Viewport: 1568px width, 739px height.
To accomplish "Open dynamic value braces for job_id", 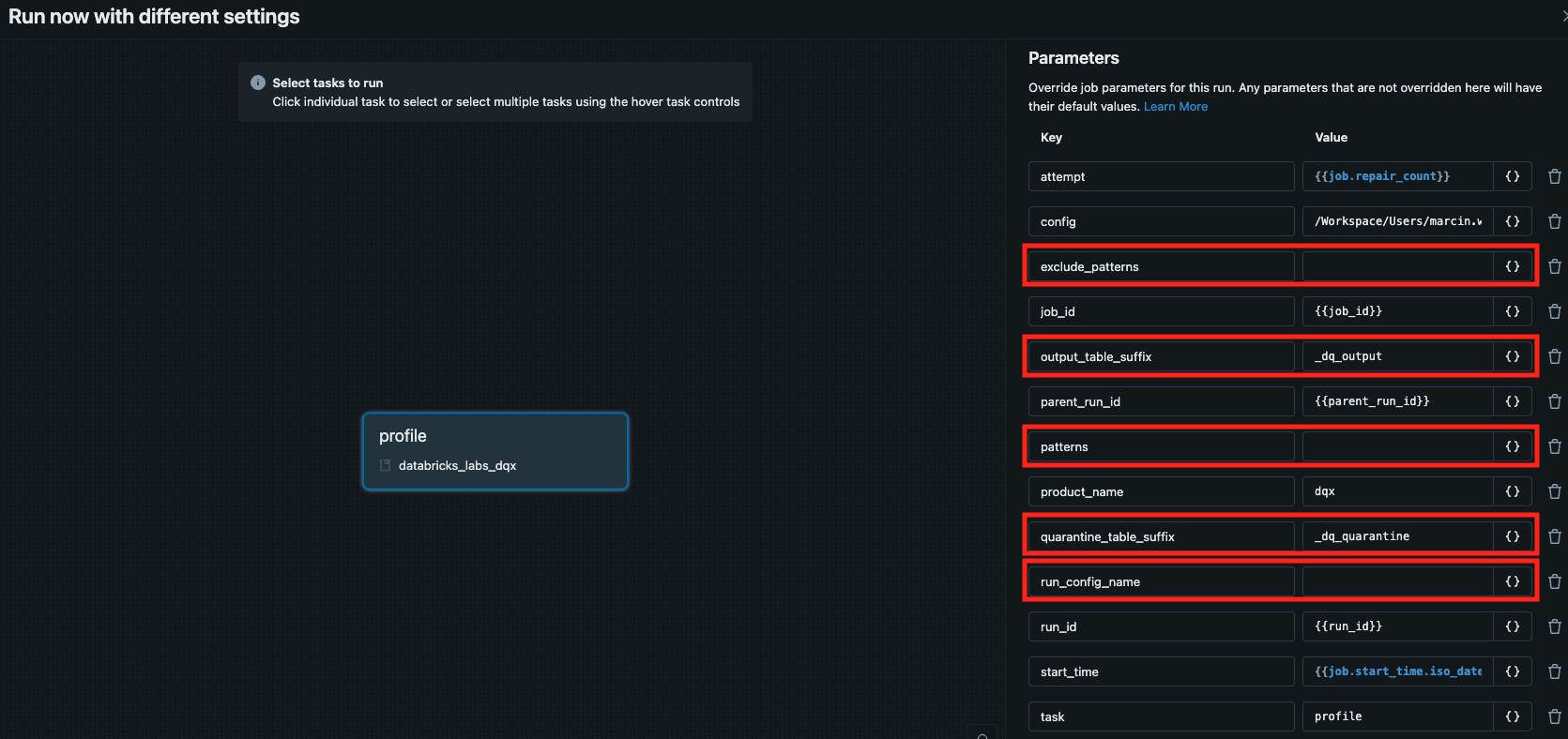I will (1512, 311).
